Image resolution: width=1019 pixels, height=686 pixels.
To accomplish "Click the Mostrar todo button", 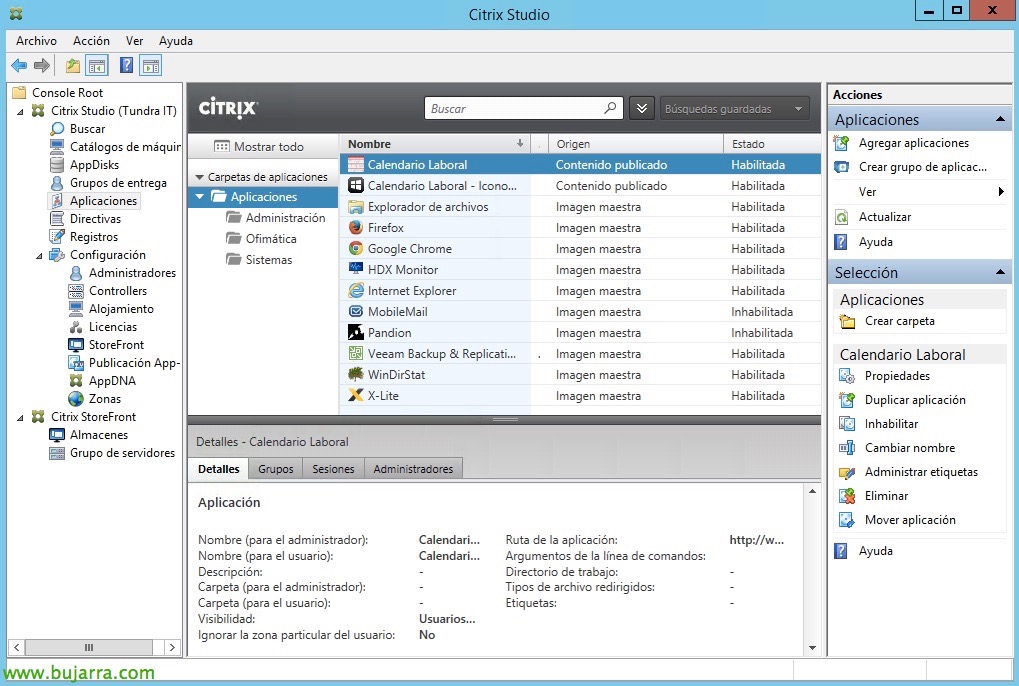I will [x=259, y=147].
